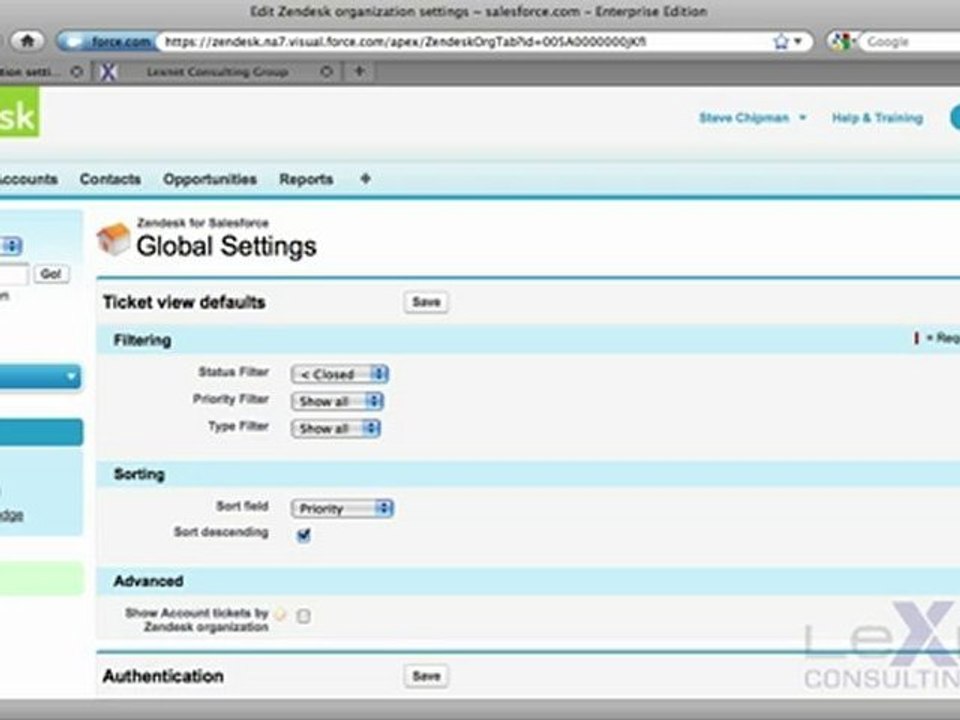
Task: Click the help icon beside Show Account tickets
Action: pyautogui.click(x=281, y=613)
